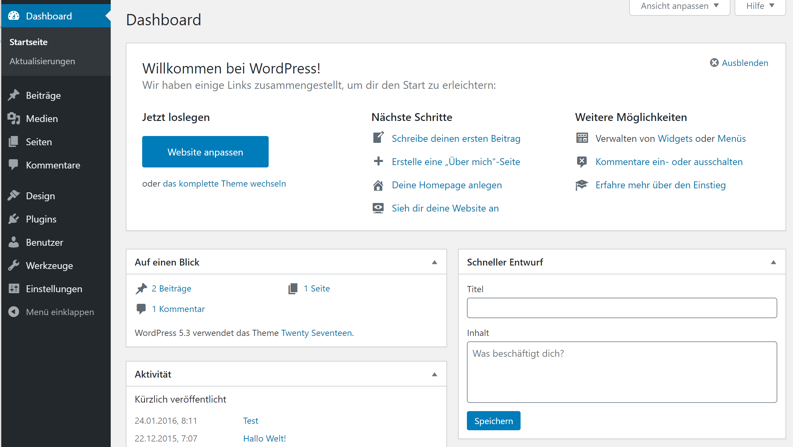Select Aktualisierungen submenu item
The image size is (793, 447).
[42, 61]
